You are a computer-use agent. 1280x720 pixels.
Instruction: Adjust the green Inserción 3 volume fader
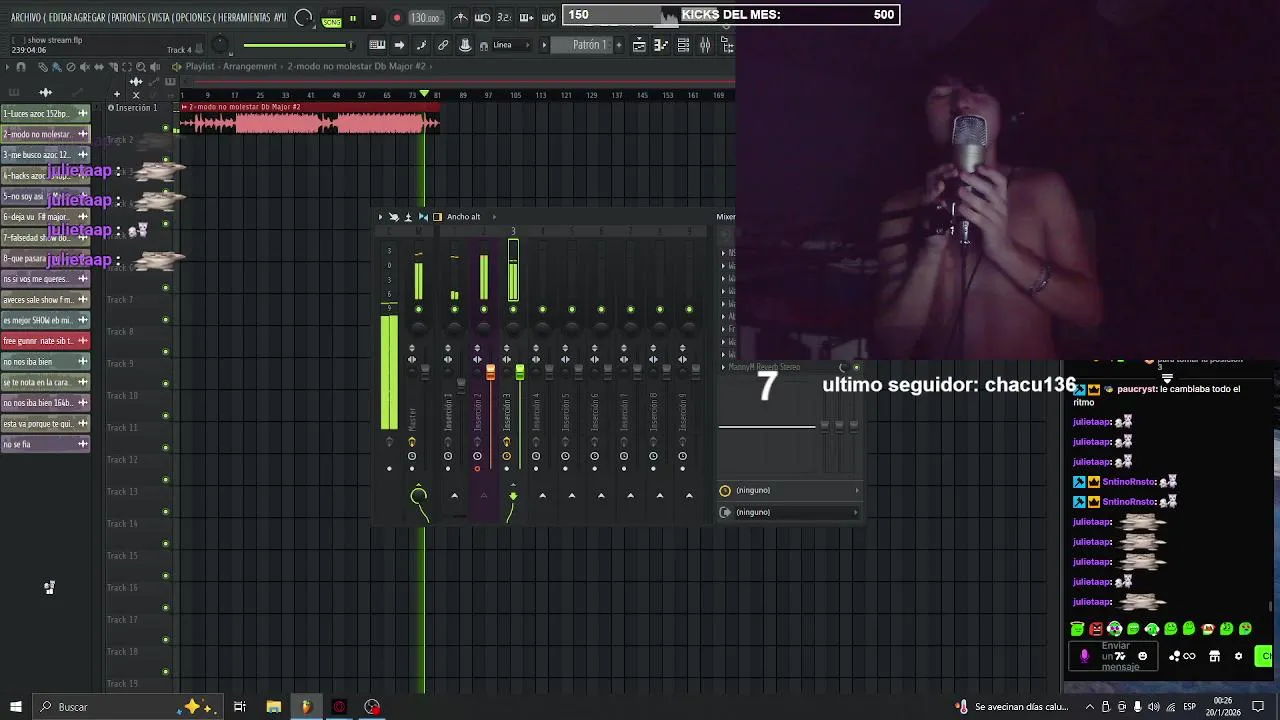(x=520, y=372)
